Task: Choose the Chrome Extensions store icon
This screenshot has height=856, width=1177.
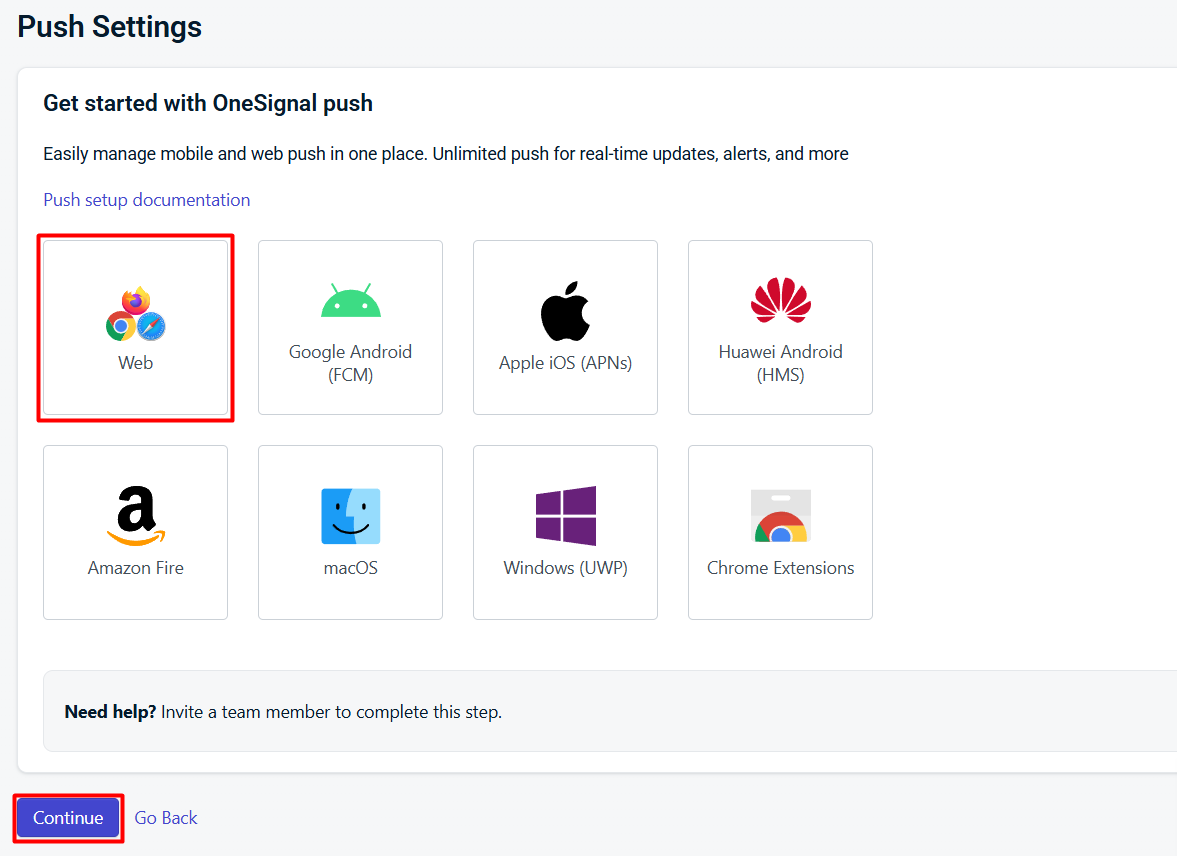Action: pos(781,516)
